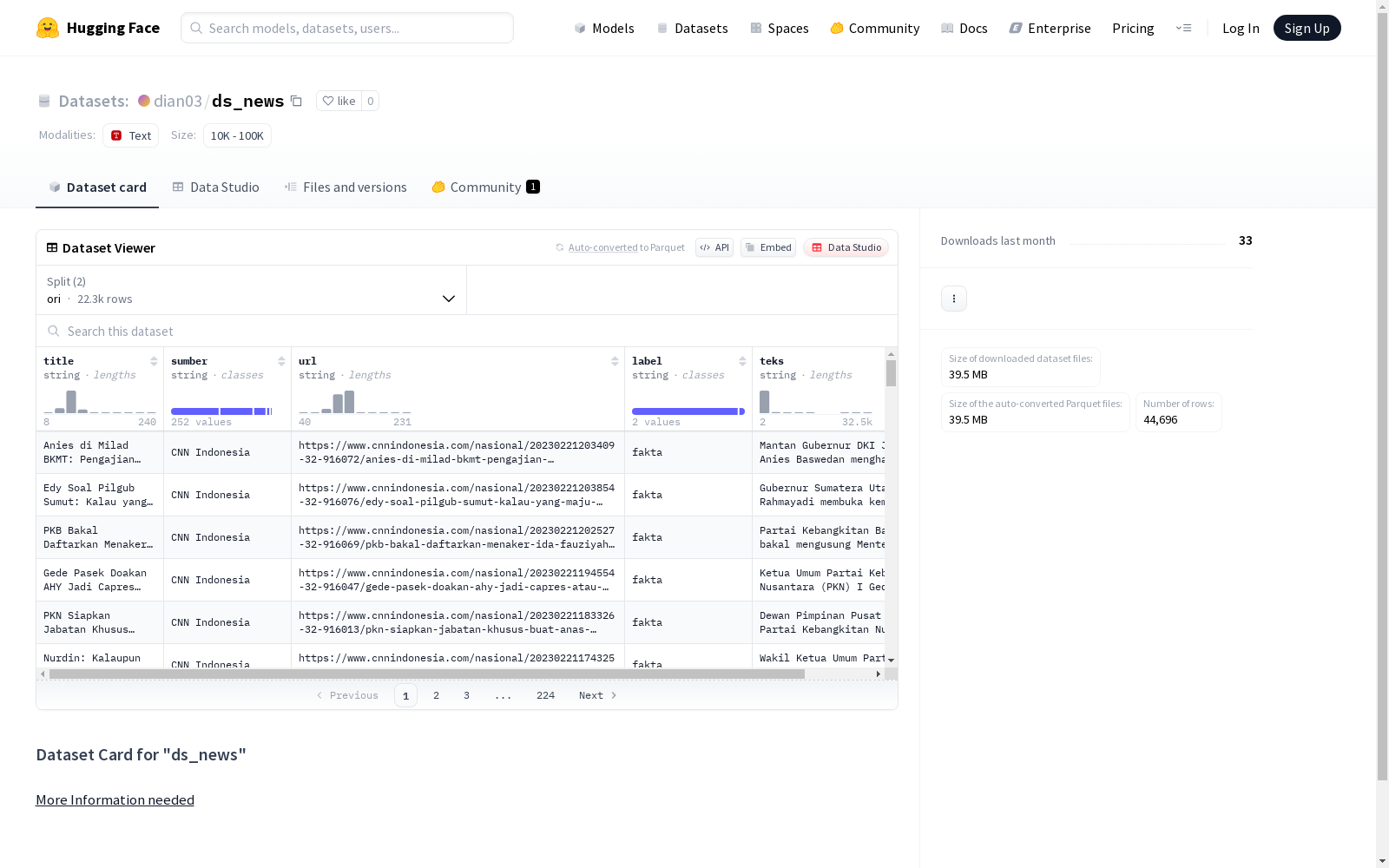Sort the url column
The image size is (1389, 868).
click(615, 361)
